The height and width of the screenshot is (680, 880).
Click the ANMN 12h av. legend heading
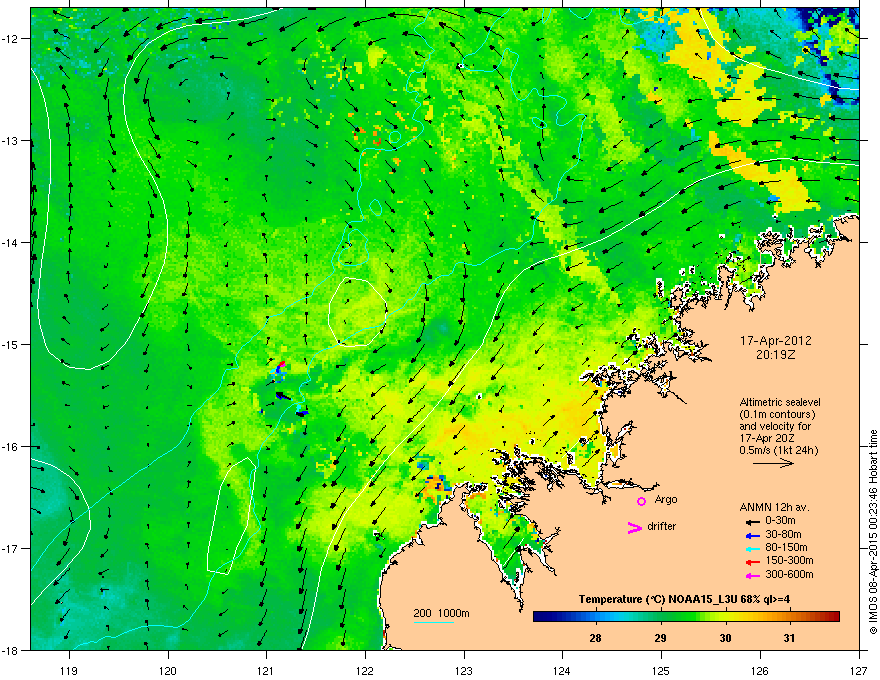(x=774, y=507)
